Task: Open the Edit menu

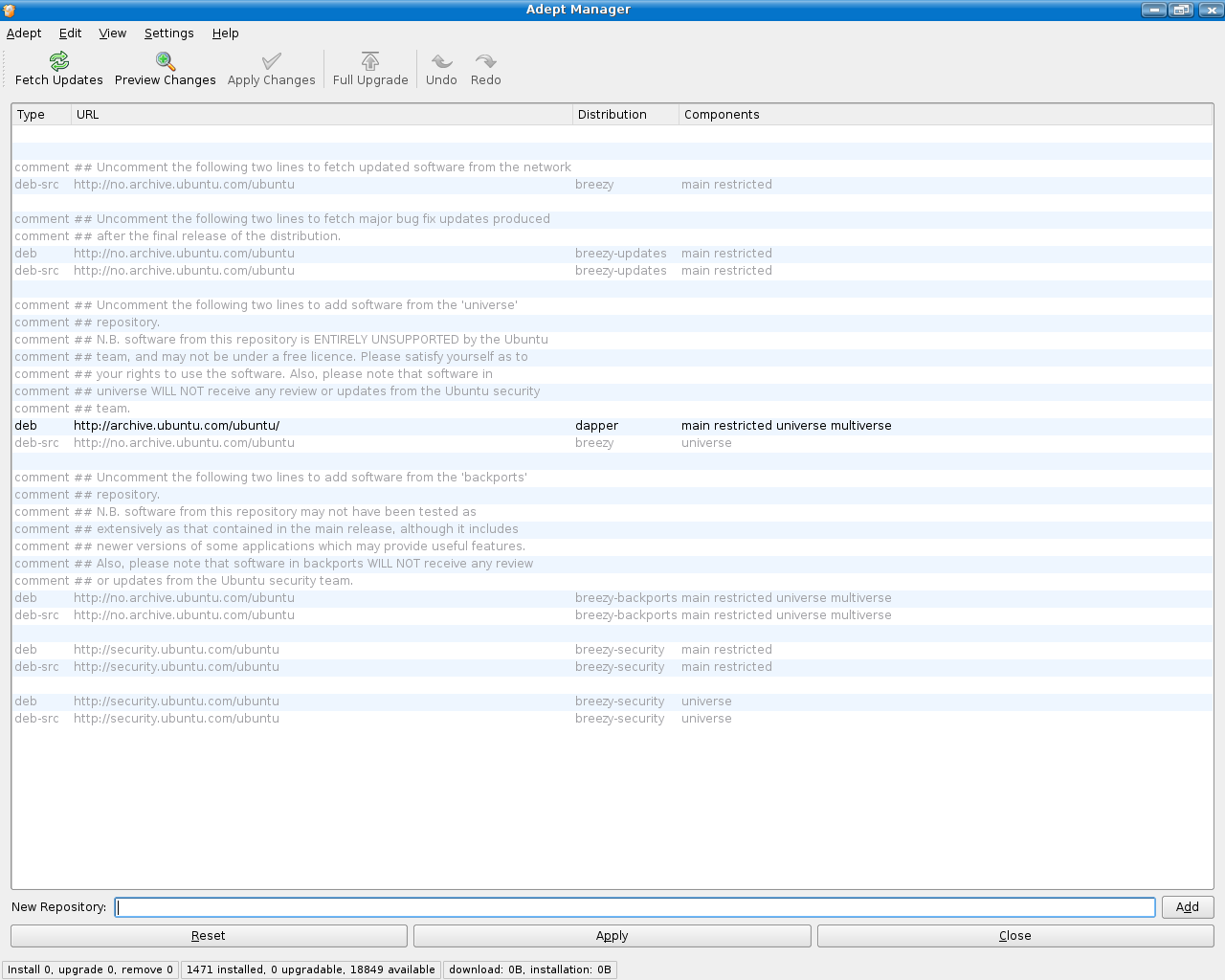Action: click(x=70, y=33)
